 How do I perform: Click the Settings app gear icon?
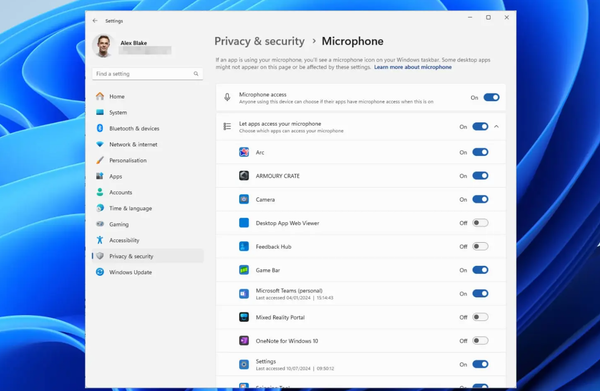coord(244,364)
